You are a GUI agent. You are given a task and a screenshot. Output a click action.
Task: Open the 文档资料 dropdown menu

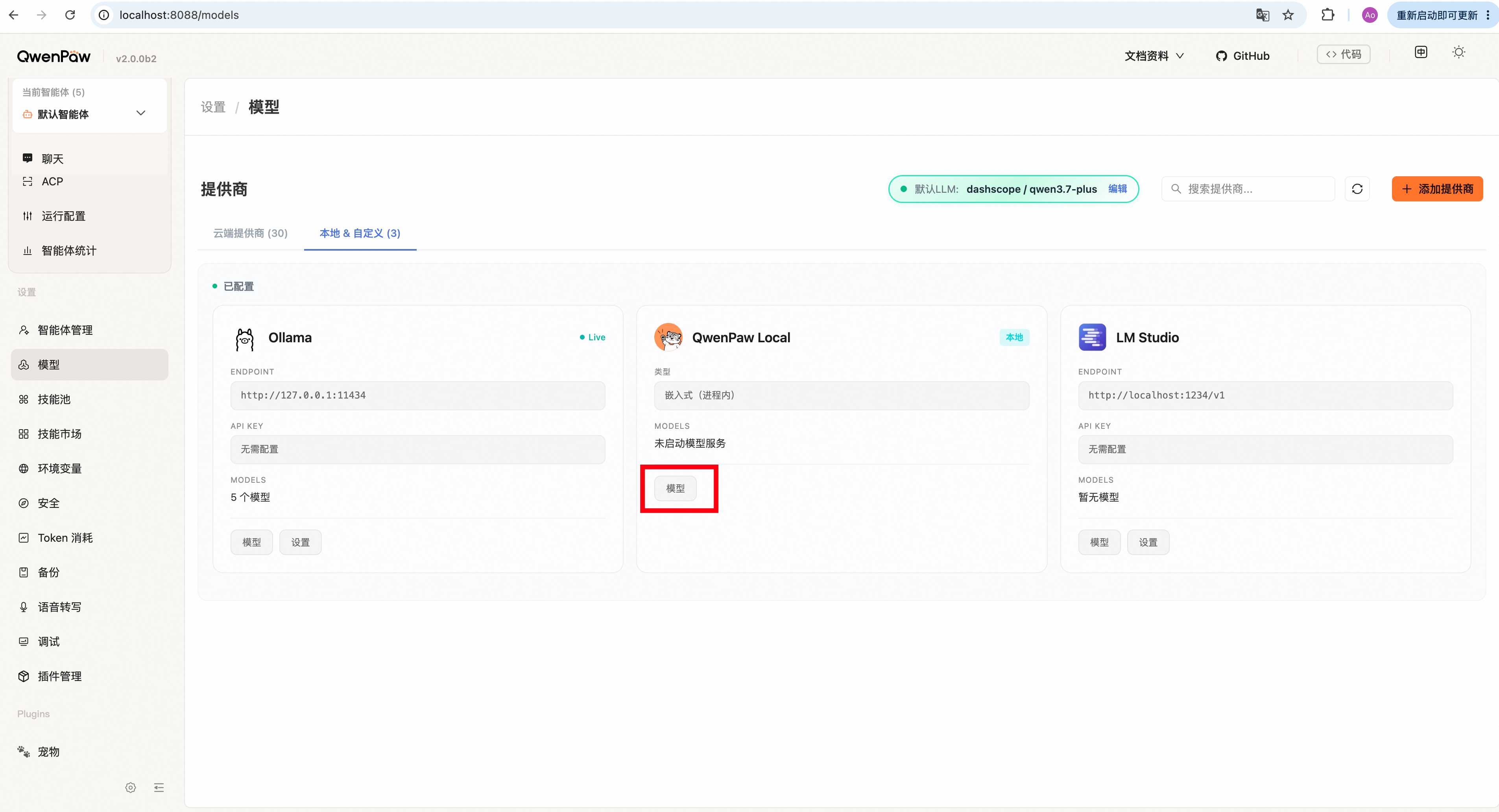pyautogui.click(x=1154, y=56)
